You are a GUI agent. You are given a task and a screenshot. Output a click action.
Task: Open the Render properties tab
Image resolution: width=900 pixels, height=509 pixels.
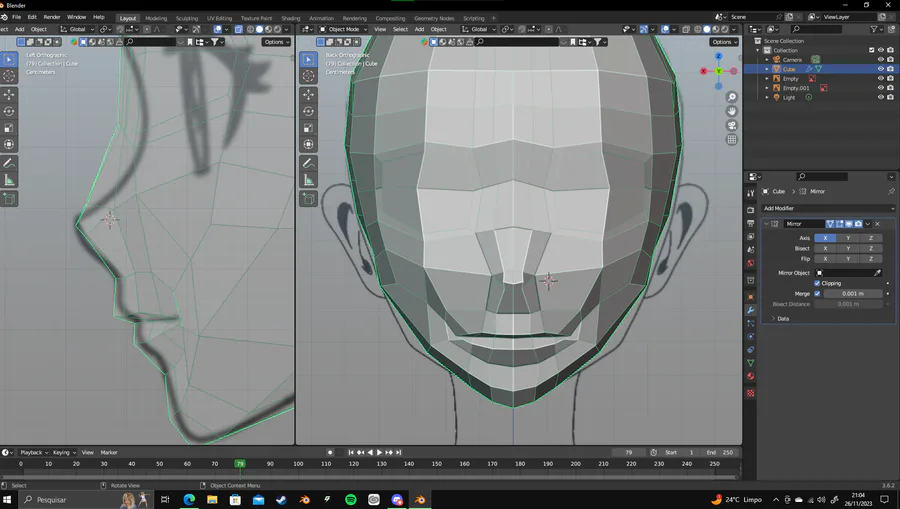click(x=750, y=210)
